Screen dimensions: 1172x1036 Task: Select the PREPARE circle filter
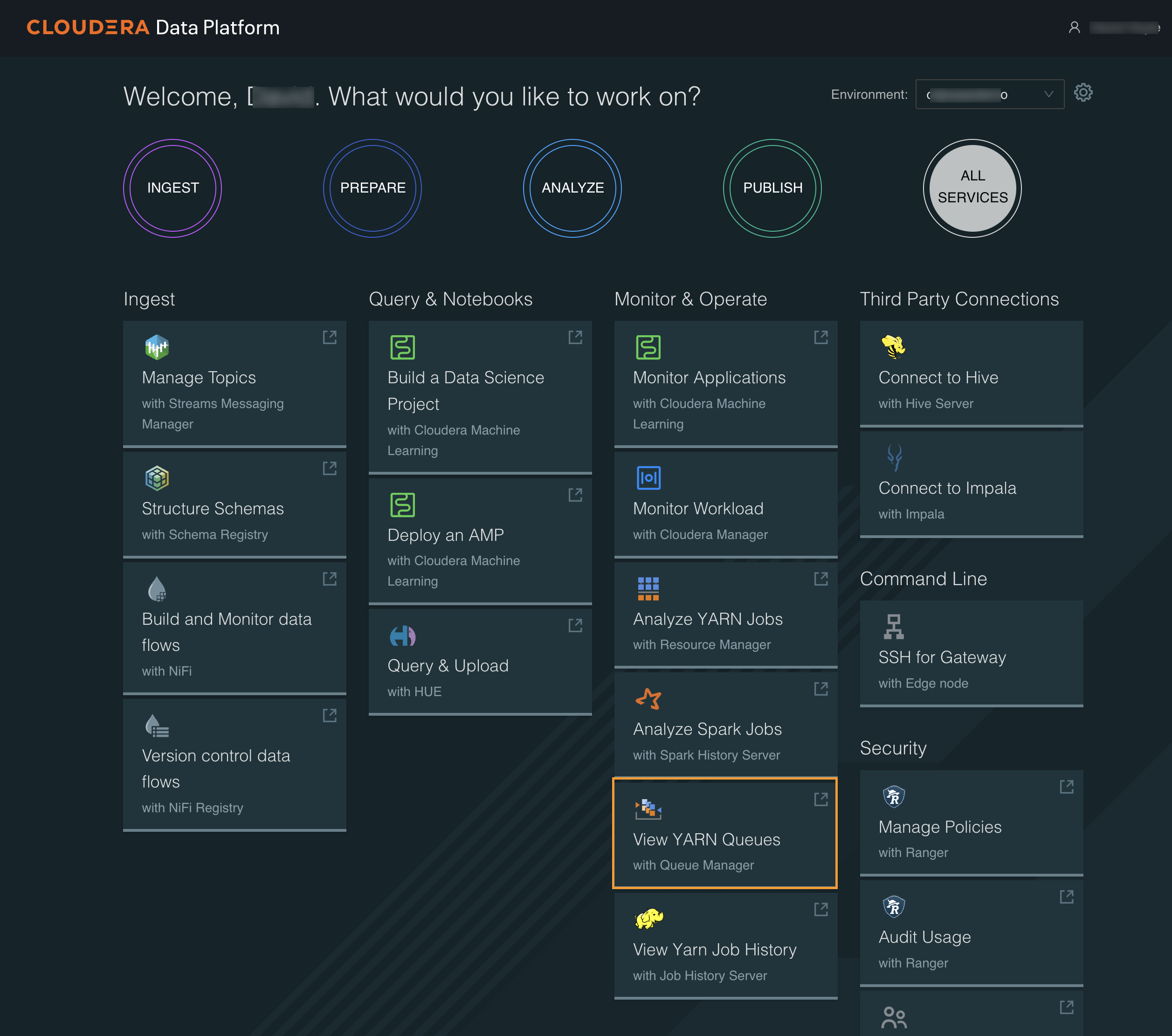coord(372,189)
